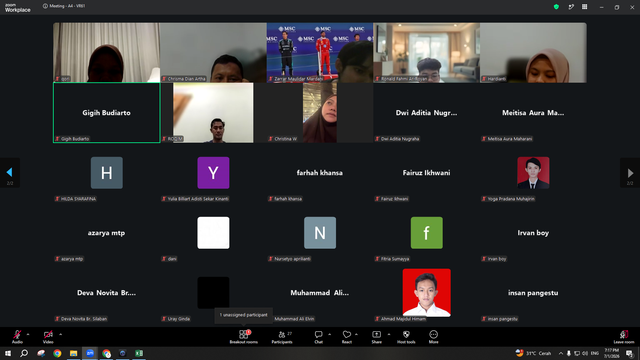Click the taskbar clock showing 7:17 PM
The image size is (640, 360).
click(611, 353)
